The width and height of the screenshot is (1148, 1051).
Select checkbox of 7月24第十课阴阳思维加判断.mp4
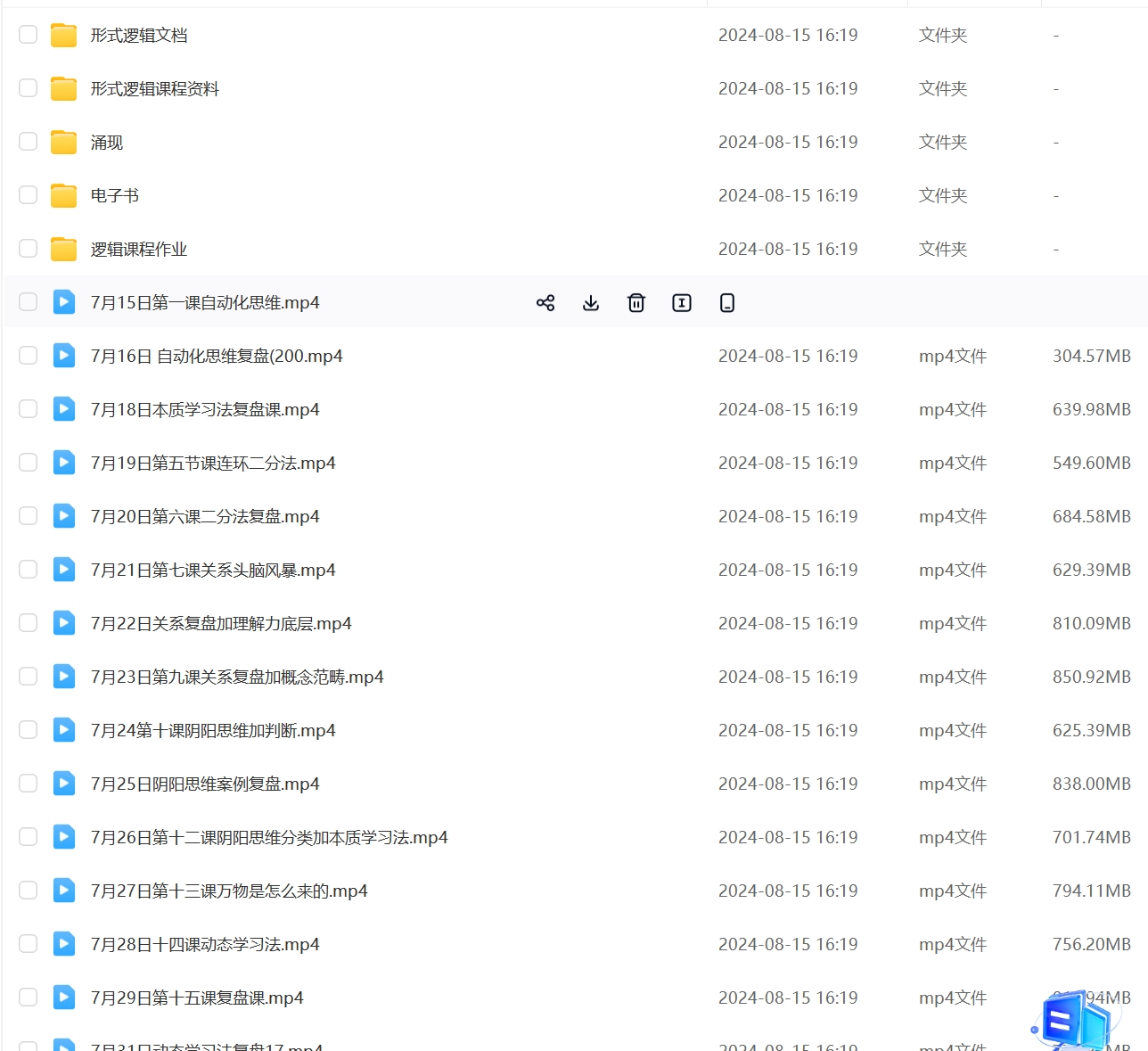29,730
